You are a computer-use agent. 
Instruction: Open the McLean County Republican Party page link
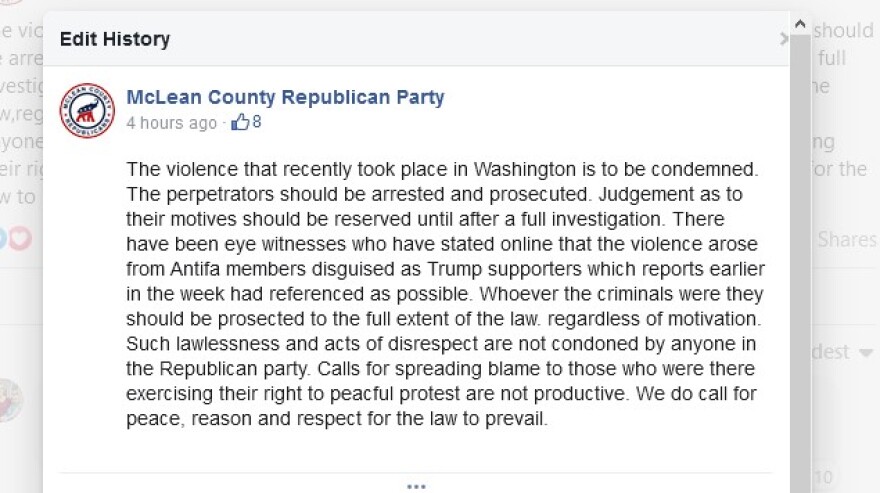pos(285,97)
